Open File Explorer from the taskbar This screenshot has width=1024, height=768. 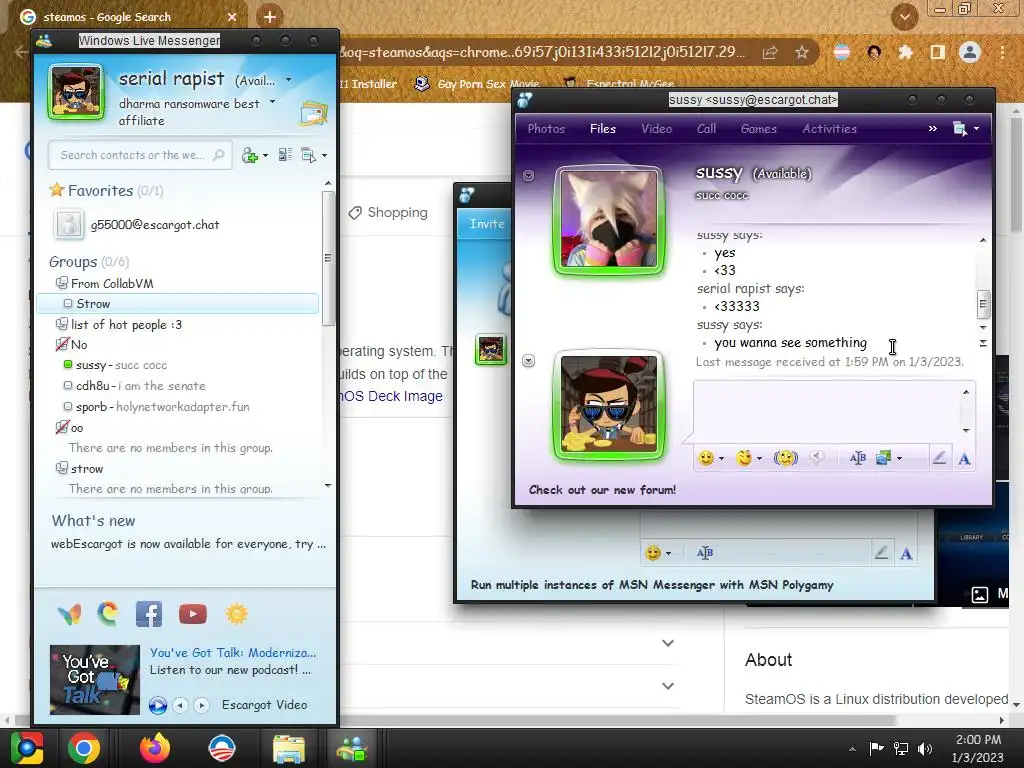click(289, 749)
